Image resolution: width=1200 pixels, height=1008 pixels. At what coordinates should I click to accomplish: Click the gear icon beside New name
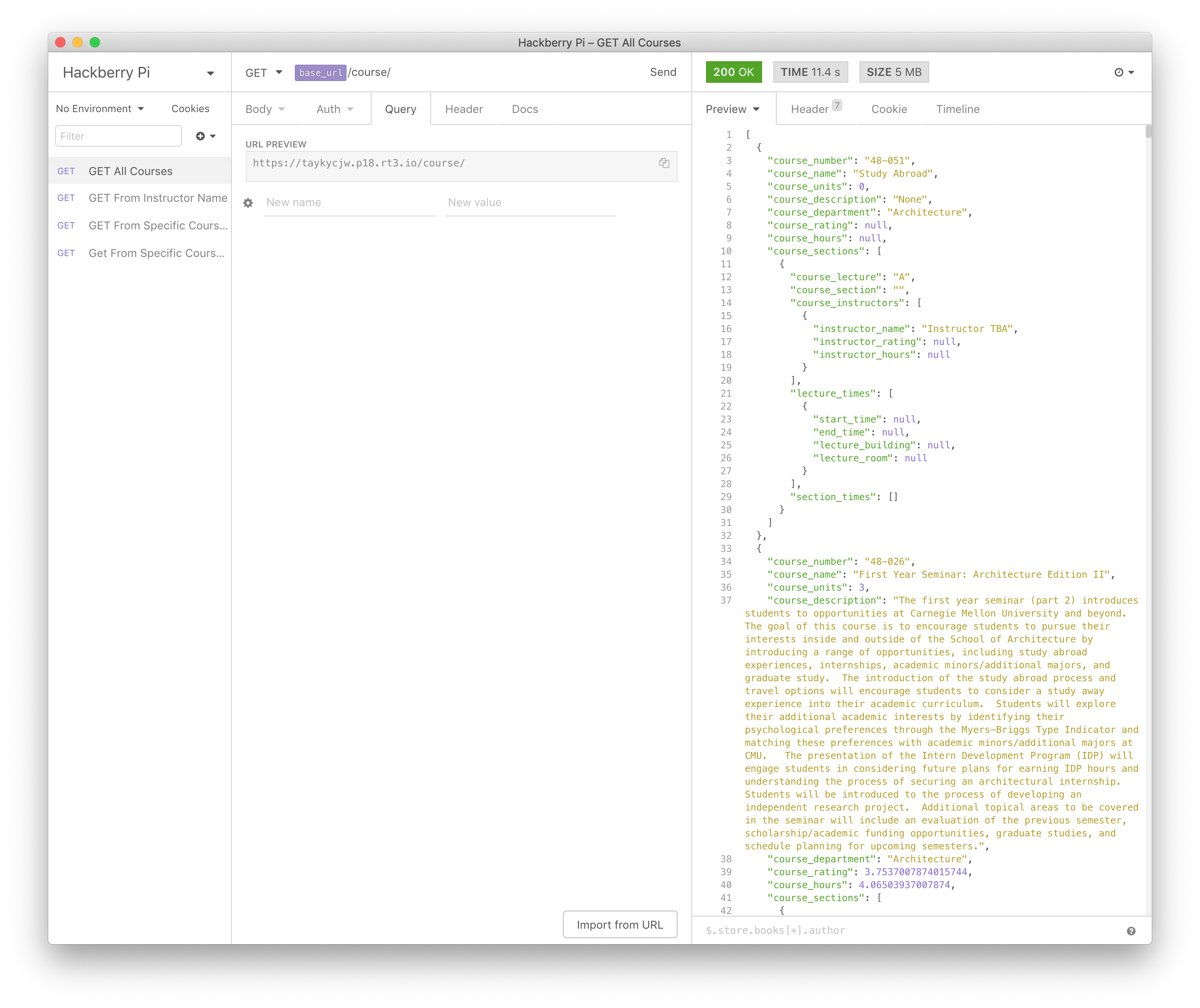click(x=248, y=203)
